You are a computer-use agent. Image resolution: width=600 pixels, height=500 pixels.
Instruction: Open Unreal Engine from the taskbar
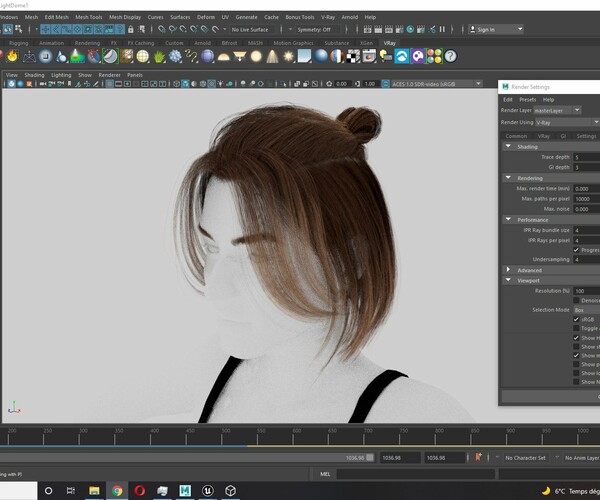(208, 490)
